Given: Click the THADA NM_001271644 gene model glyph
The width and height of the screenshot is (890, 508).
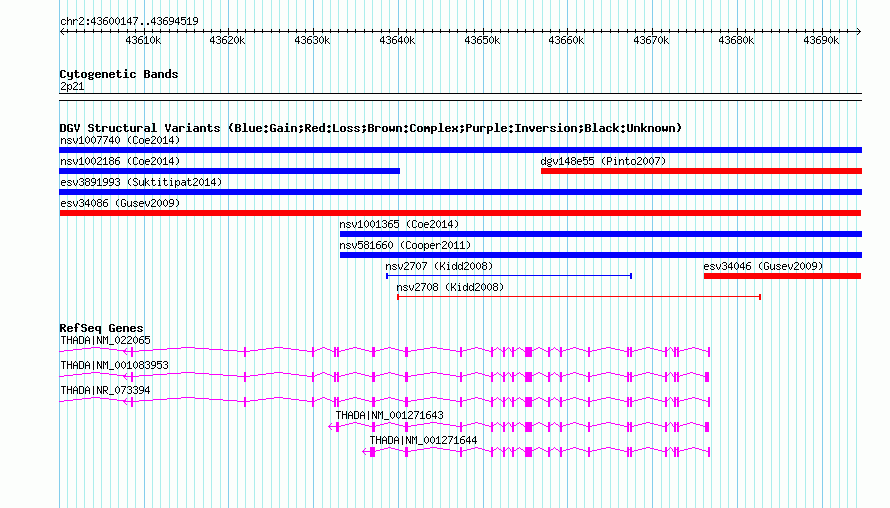Looking at the screenshot, I should pyautogui.click(x=536, y=452).
